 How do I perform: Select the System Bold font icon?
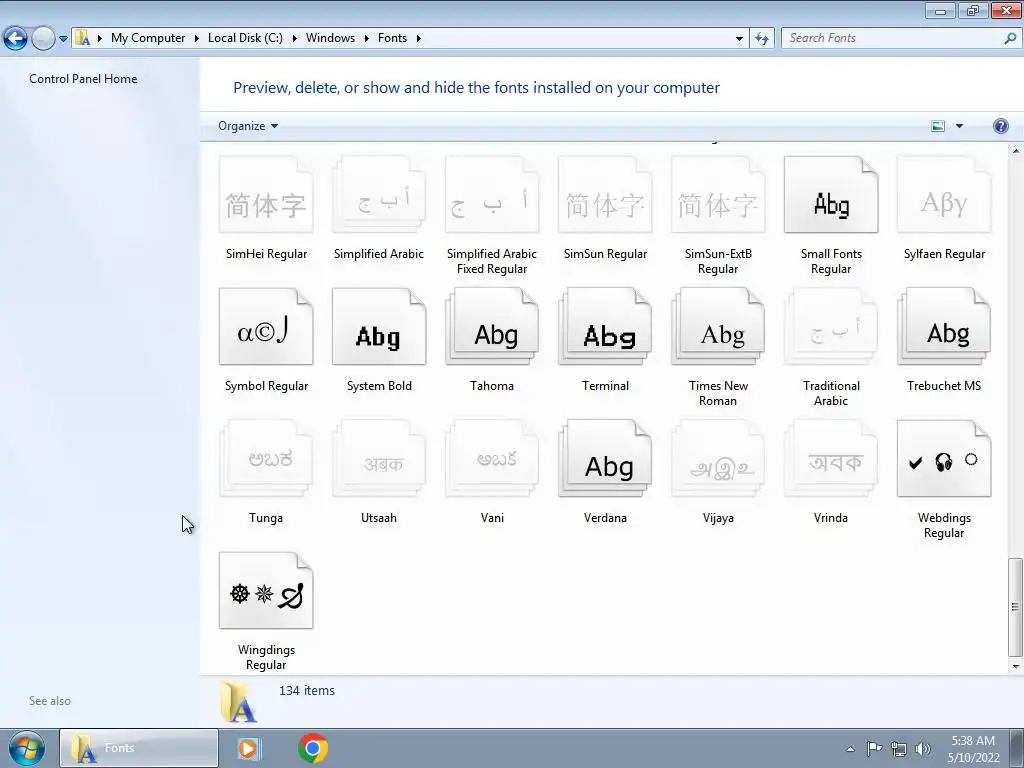click(x=379, y=327)
